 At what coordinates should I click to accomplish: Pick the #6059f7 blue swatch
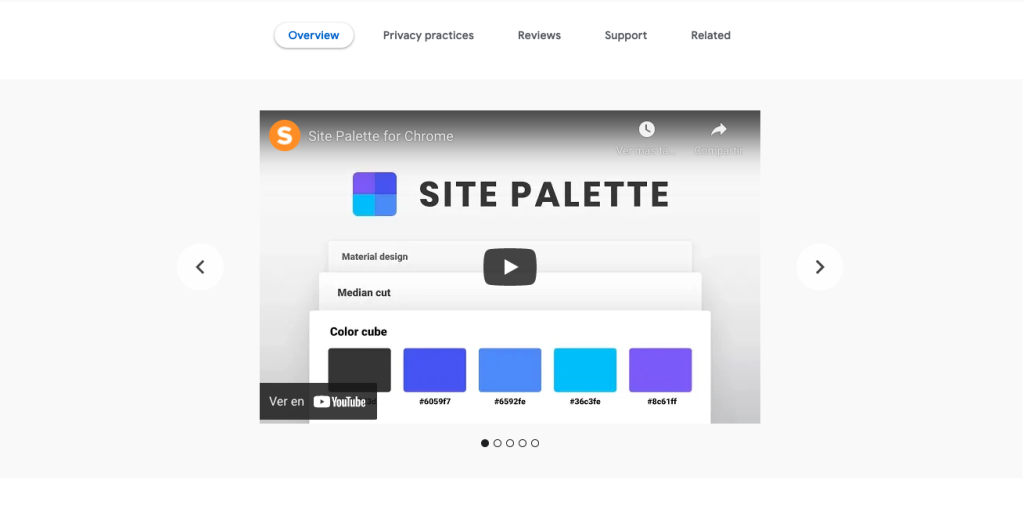(x=435, y=370)
